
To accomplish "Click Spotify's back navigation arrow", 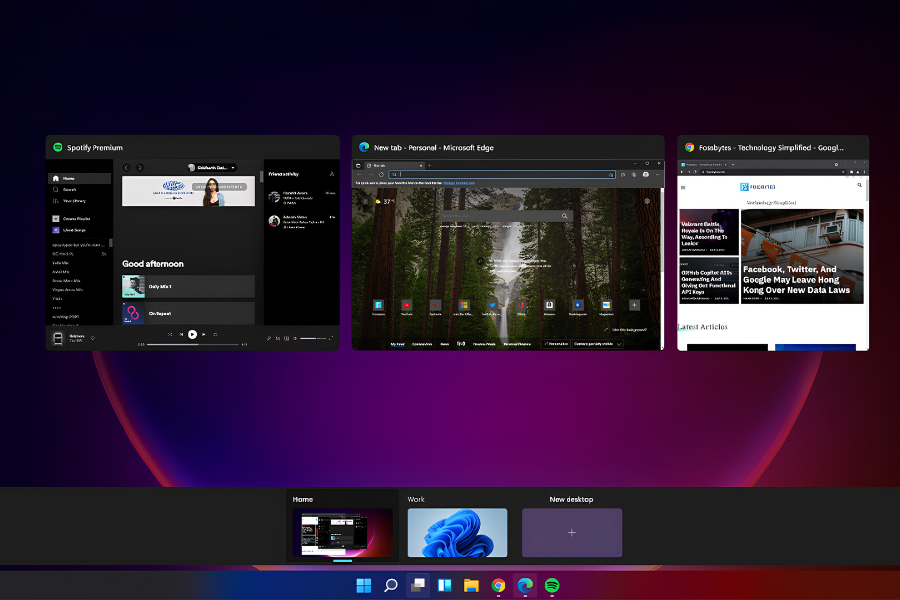I will 126,168.
